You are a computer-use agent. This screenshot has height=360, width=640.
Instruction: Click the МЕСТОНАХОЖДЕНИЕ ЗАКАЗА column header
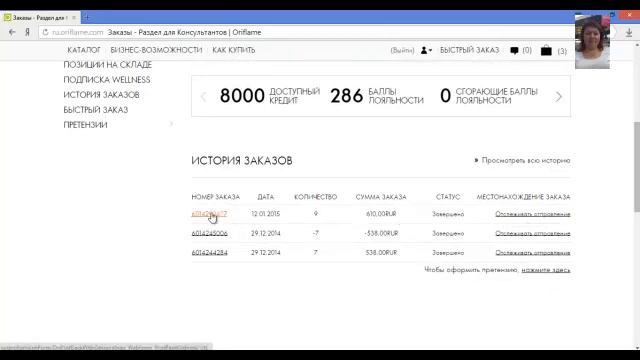pos(523,197)
